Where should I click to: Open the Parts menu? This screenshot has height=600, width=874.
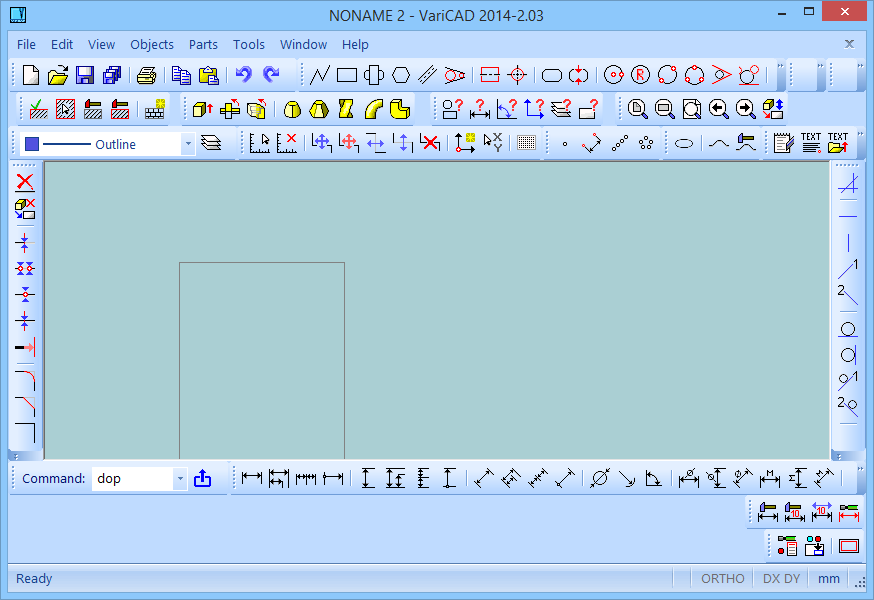click(x=203, y=45)
